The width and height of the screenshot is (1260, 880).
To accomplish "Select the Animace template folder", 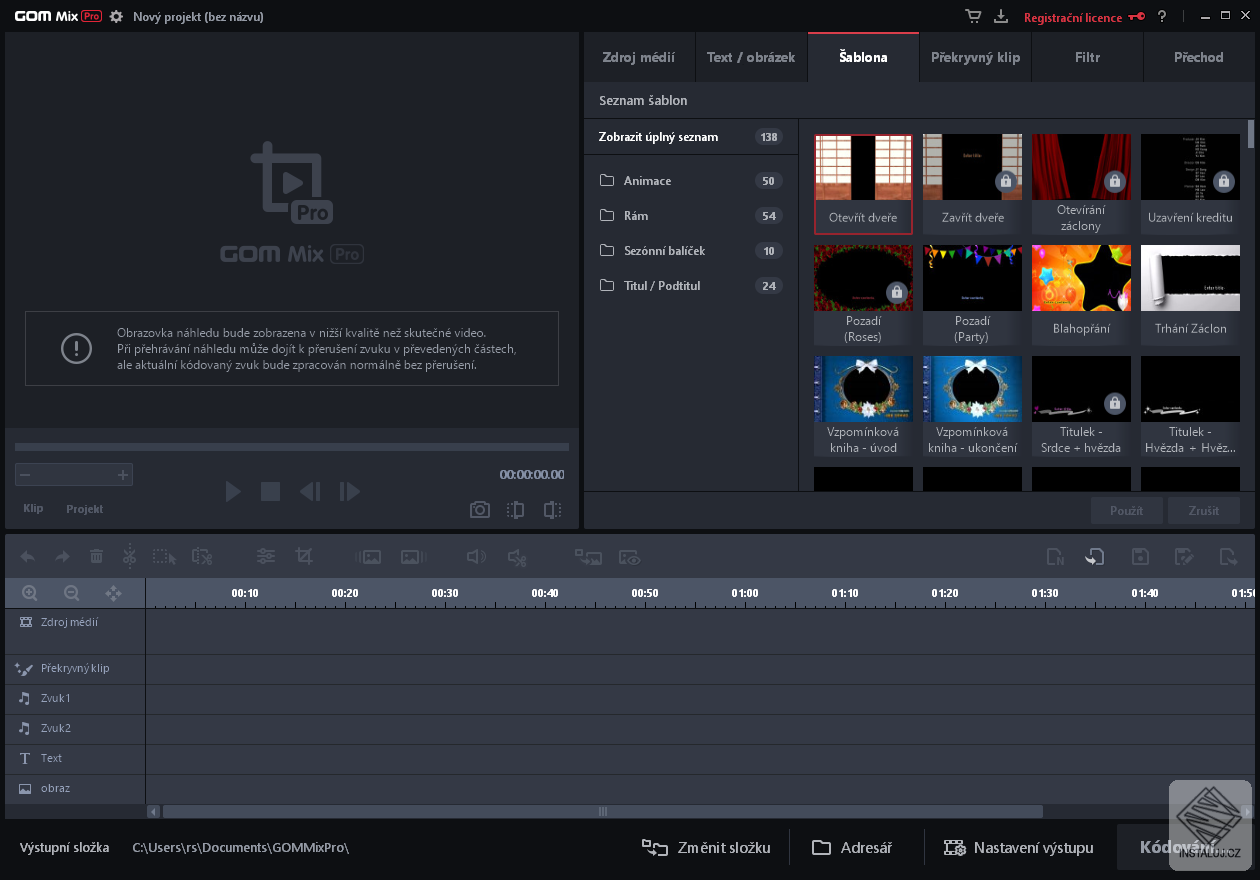I will pyautogui.click(x=691, y=181).
